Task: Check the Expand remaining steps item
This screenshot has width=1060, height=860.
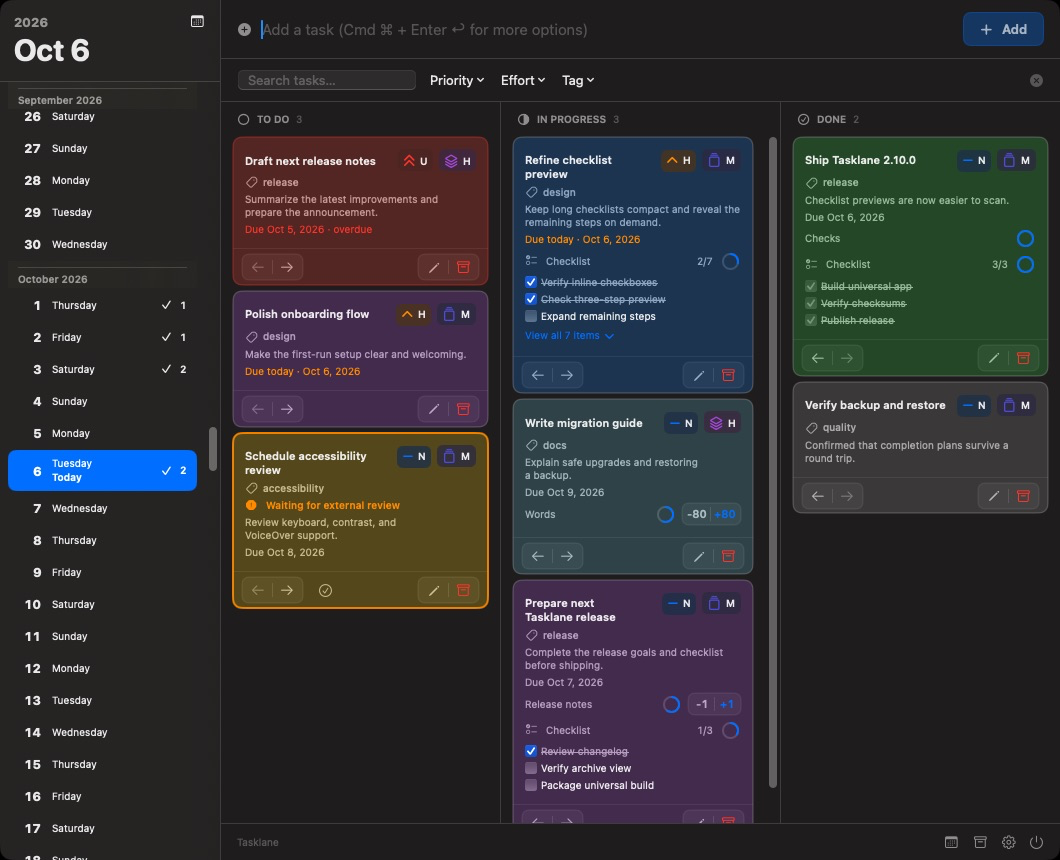Action: [x=531, y=316]
